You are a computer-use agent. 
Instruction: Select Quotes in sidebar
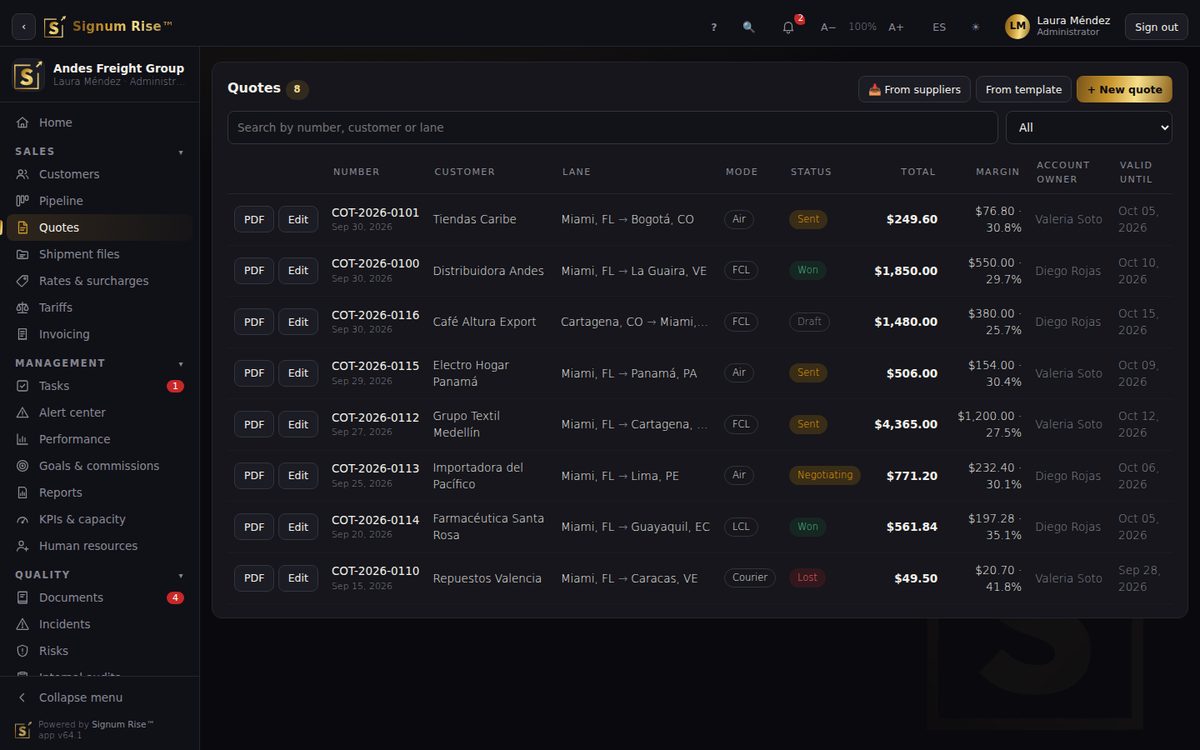tap(99, 227)
